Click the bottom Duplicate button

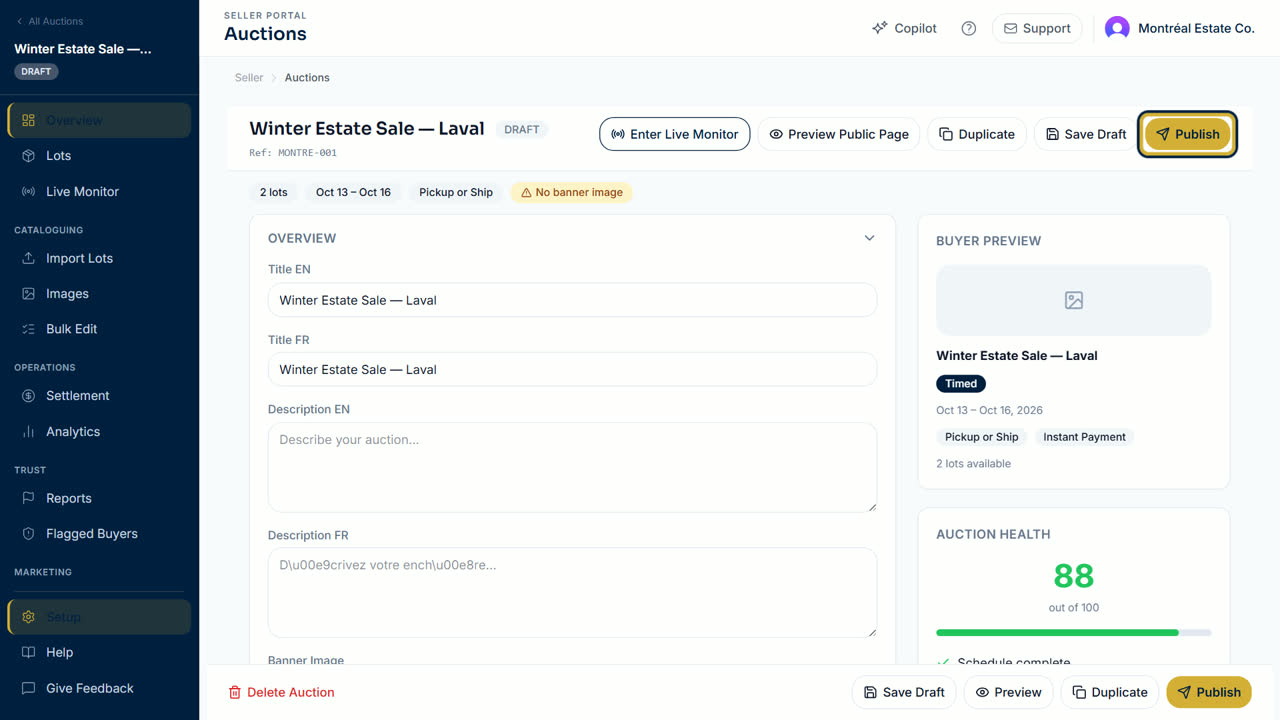click(x=1110, y=692)
